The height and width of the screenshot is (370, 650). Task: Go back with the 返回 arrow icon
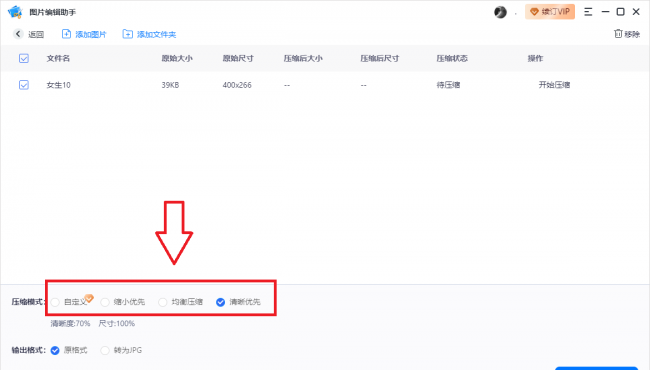point(18,34)
